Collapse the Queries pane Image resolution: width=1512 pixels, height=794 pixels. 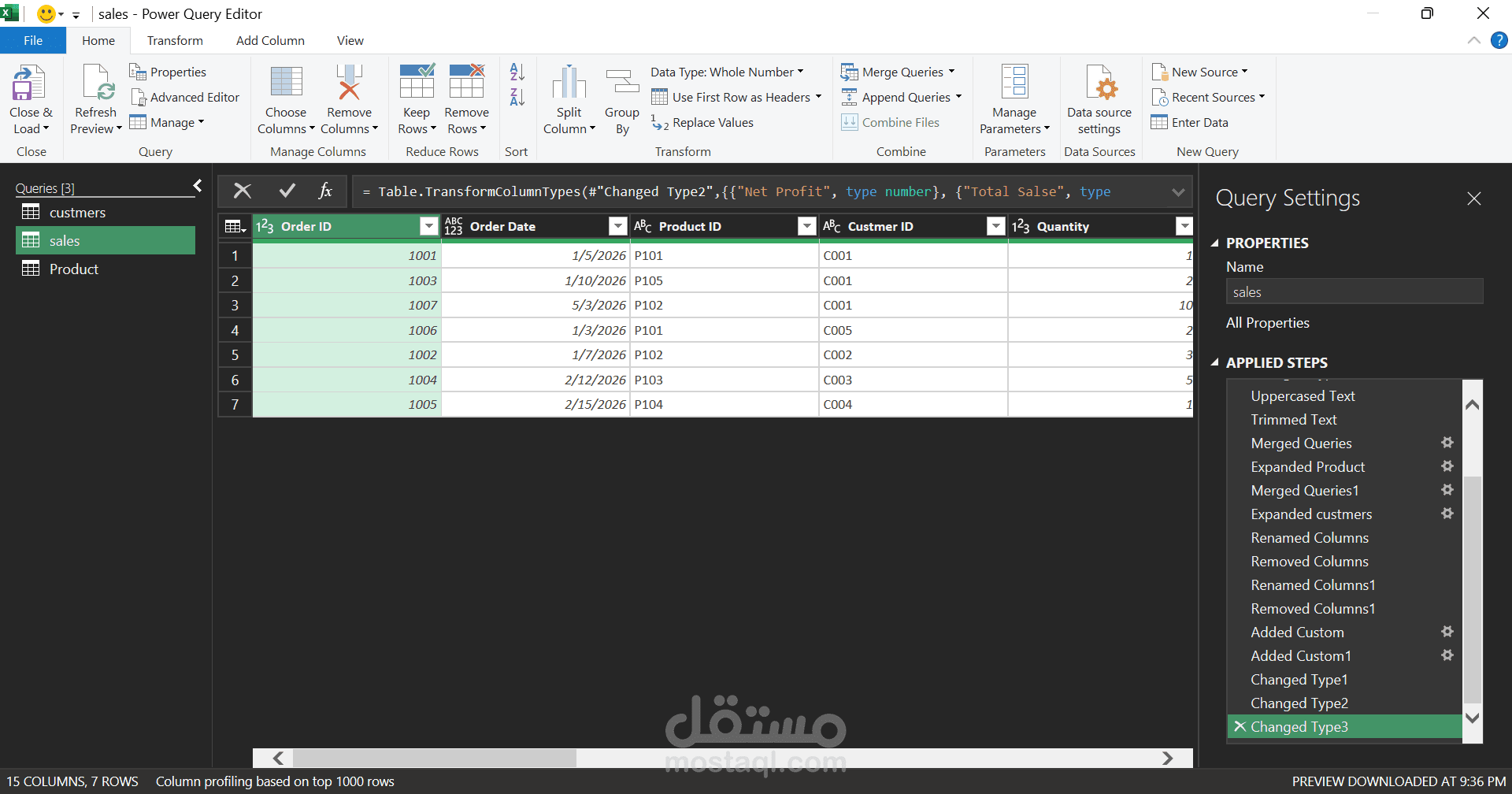[x=198, y=186]
